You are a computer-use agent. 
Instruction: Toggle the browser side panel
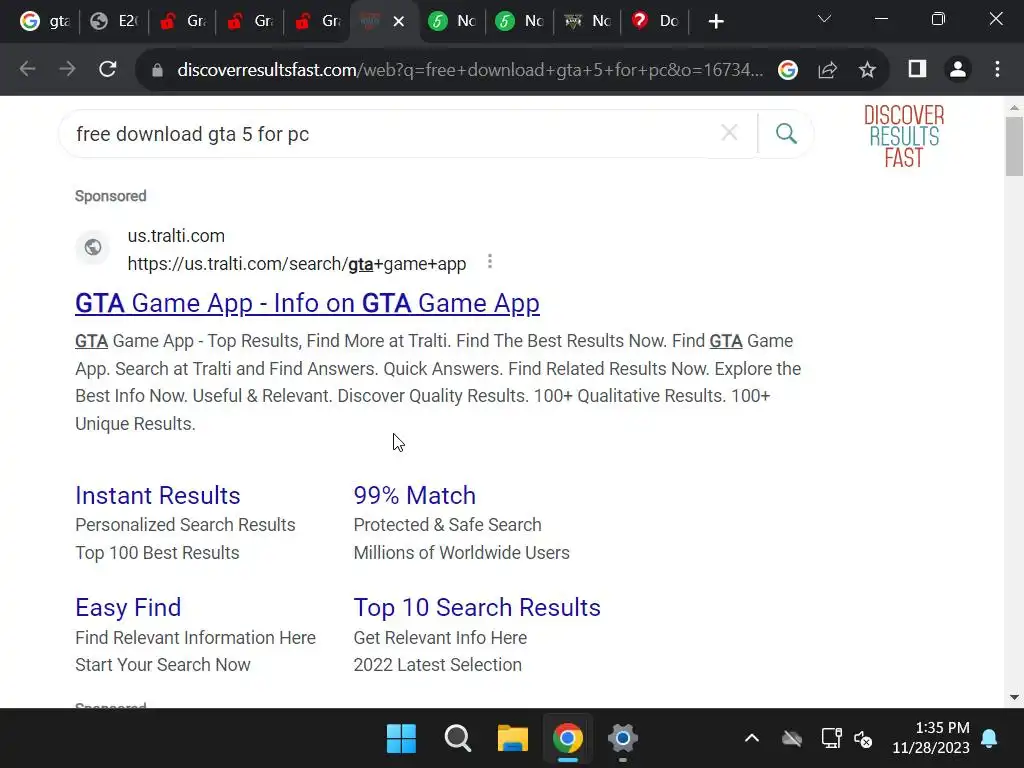click(x=917, y=69)
